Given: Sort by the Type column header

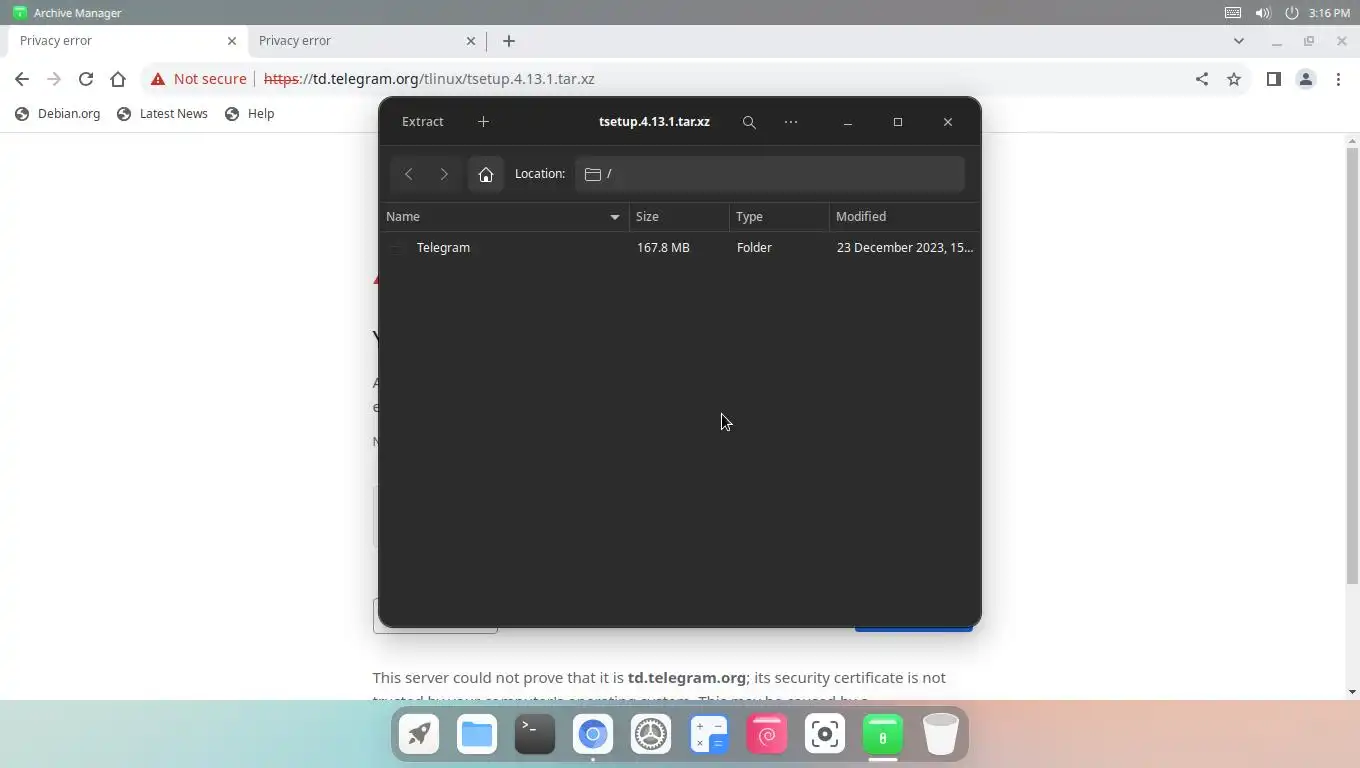Looking at the screenshot, I should tap(779, 217).
